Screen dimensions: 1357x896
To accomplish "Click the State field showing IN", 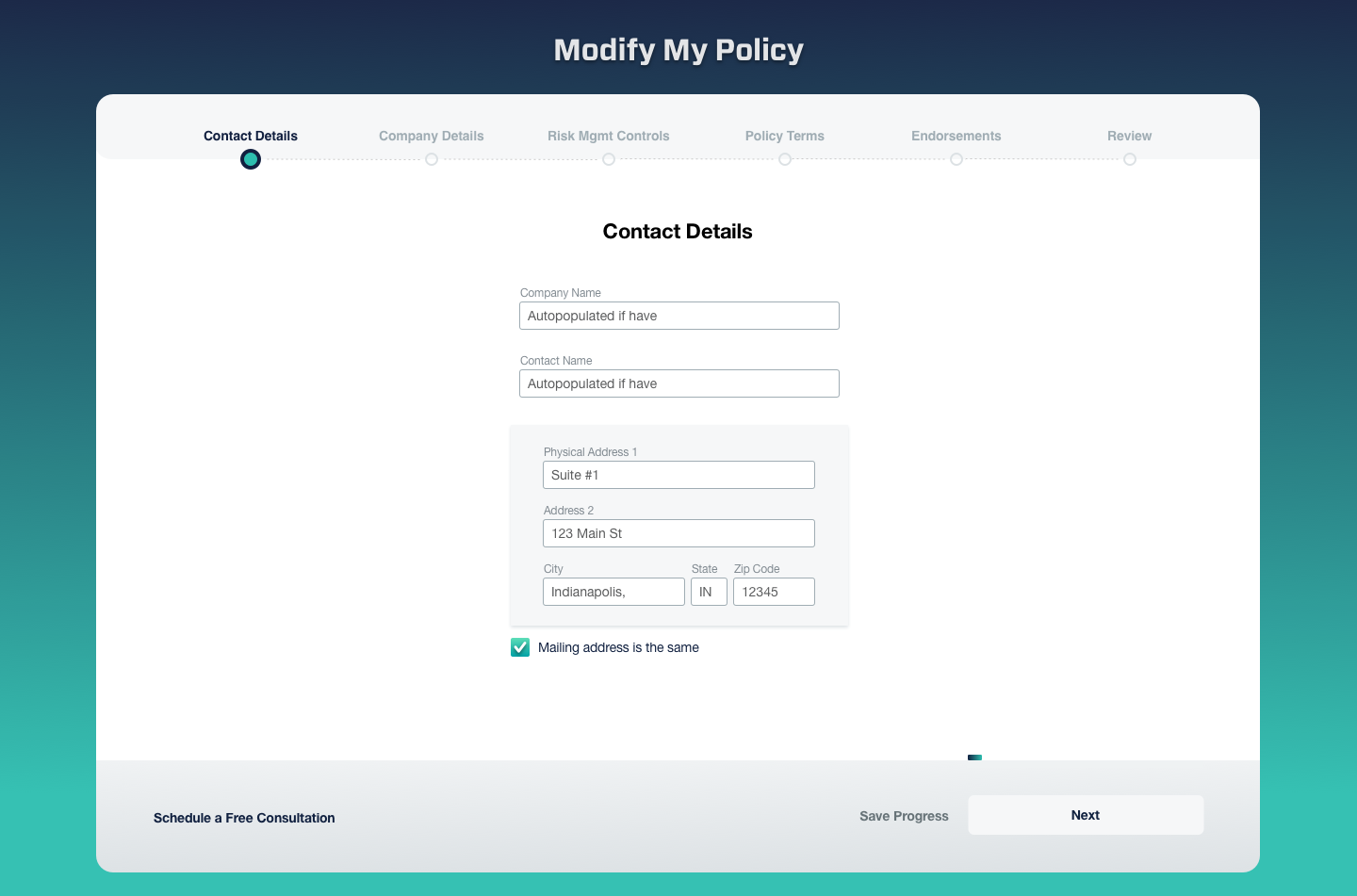I will 709,592.
